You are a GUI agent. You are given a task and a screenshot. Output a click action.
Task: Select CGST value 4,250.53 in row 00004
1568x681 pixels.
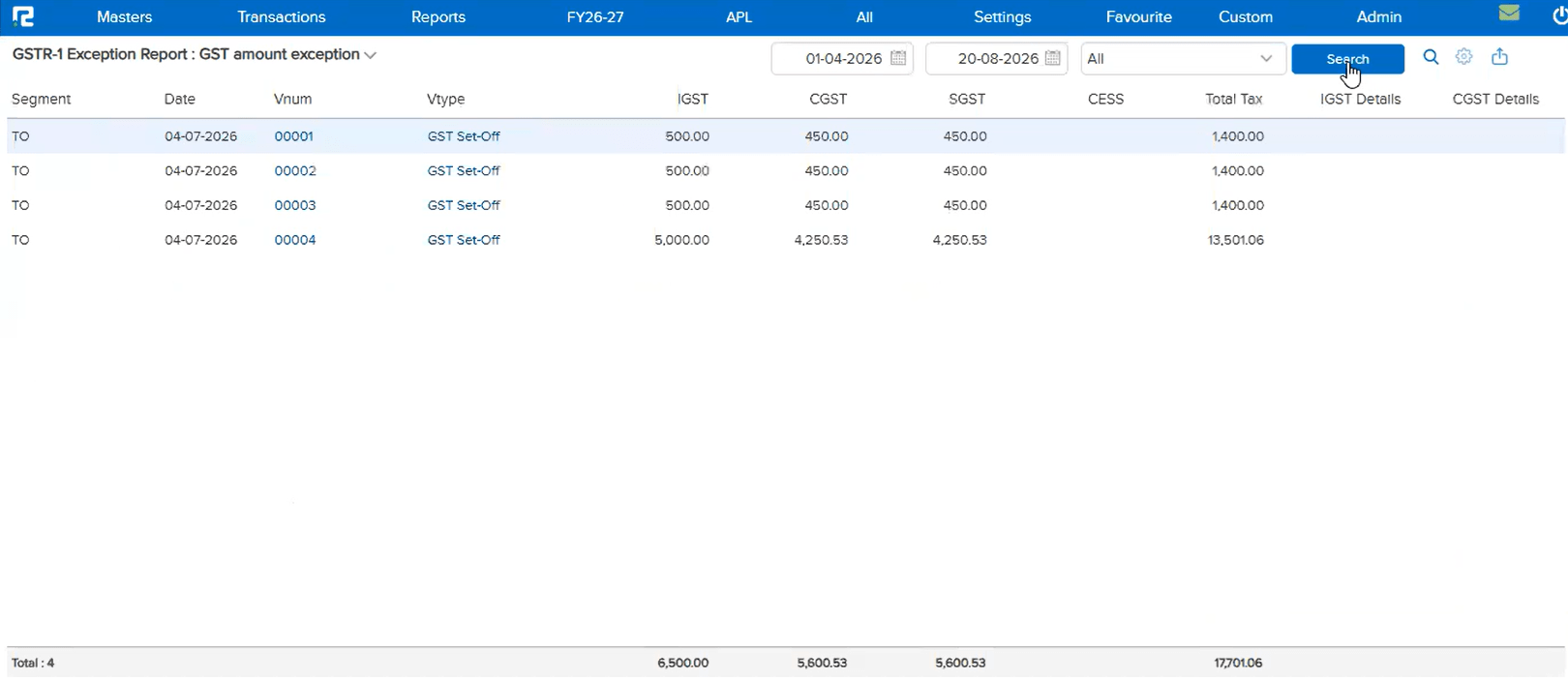(822, 240)
